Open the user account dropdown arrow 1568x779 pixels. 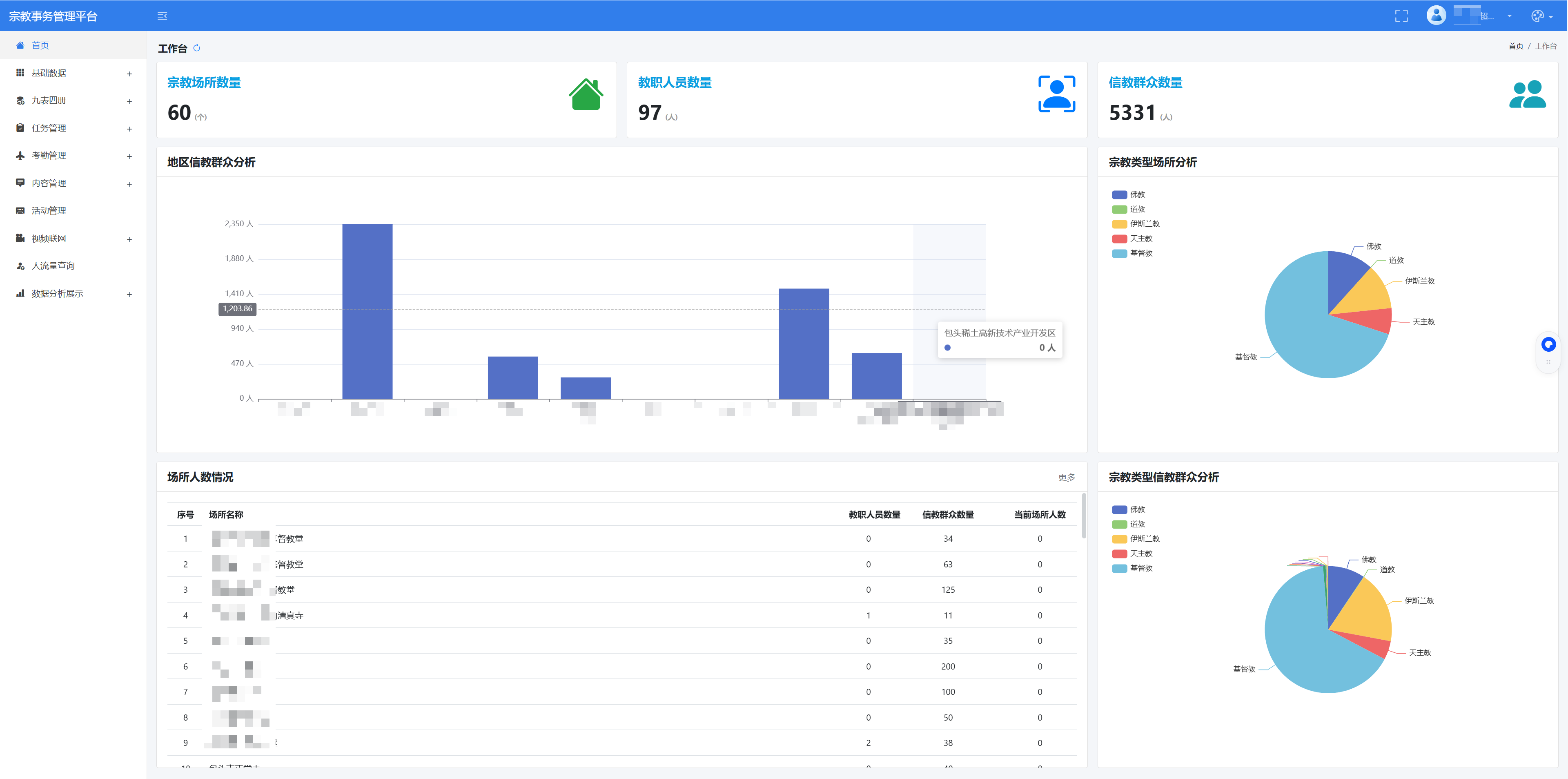click(1510, 16)
